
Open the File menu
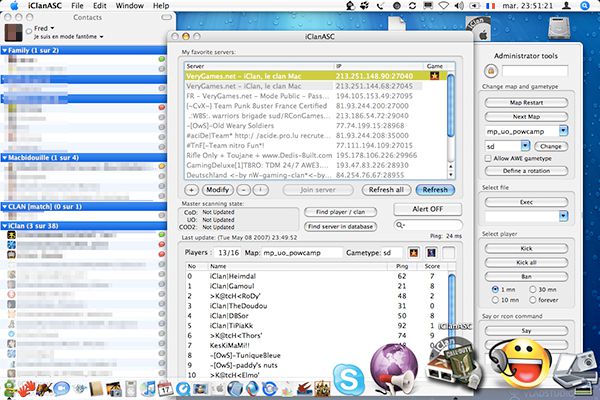tap(77, 6)
